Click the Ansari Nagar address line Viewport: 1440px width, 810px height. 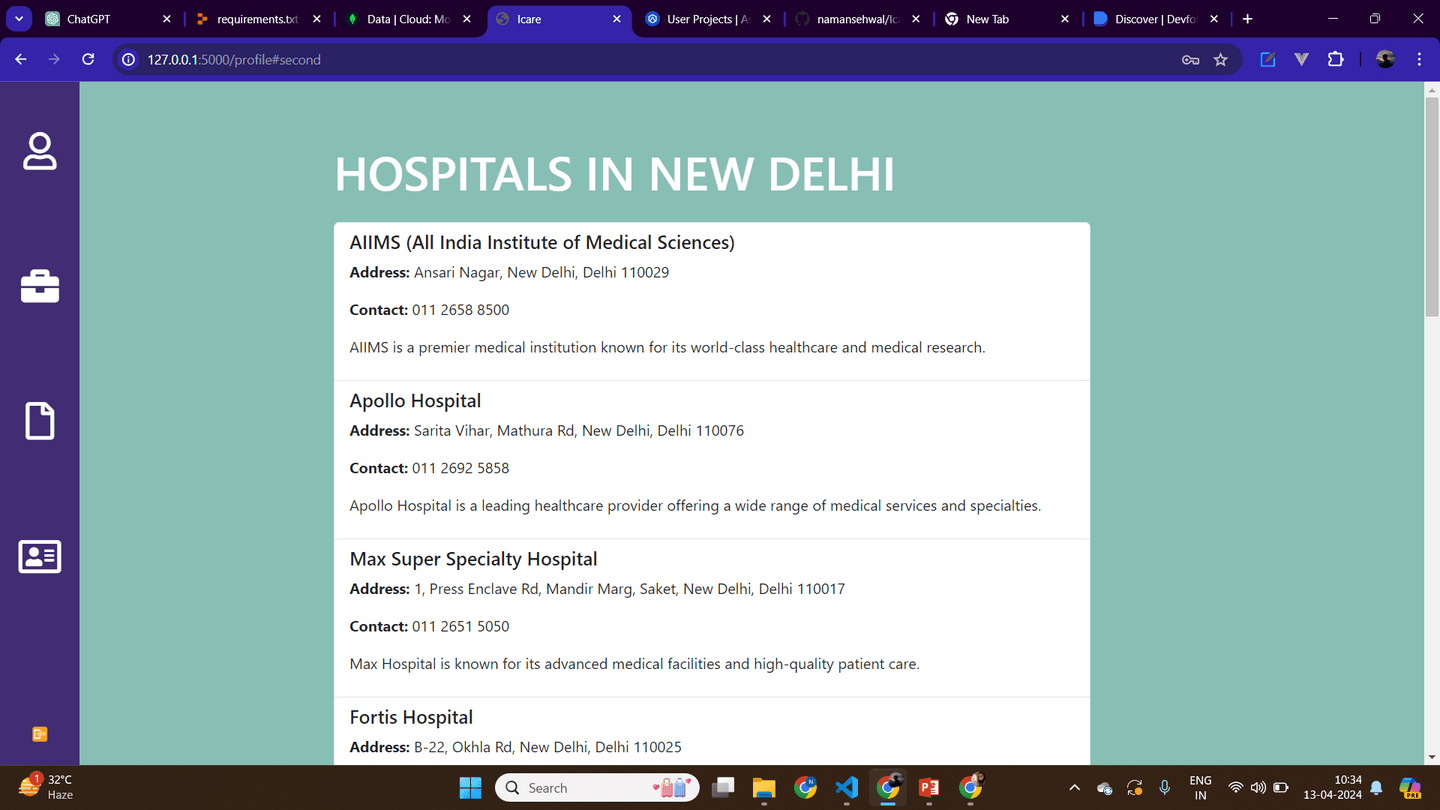[509, 272]
